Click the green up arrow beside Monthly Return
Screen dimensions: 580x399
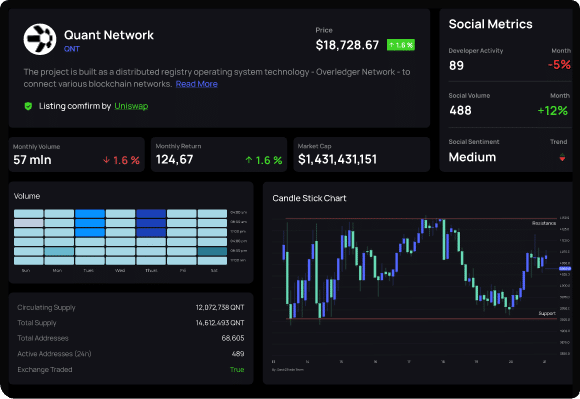coord(249,160)
